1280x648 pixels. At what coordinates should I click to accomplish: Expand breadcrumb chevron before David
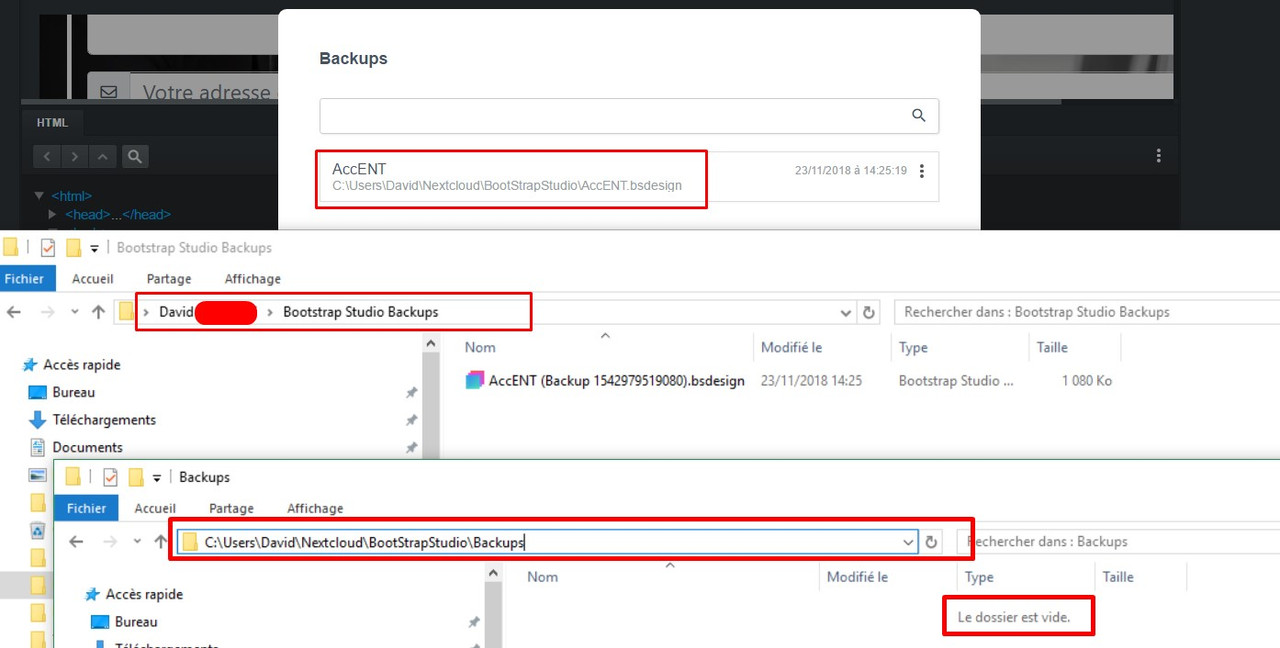[146, 312]
